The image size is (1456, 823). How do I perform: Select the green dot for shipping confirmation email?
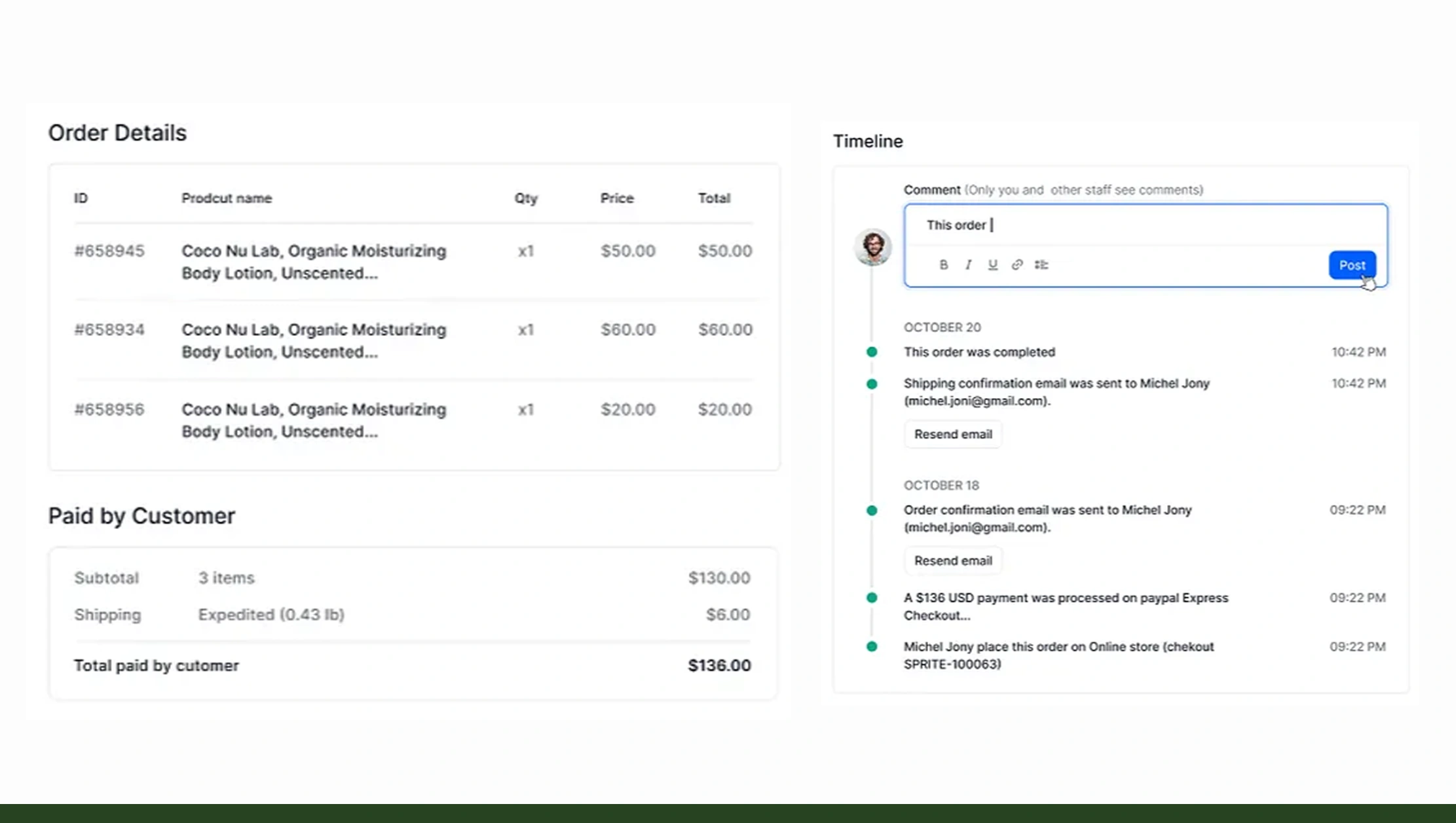(x=871, y=383)
